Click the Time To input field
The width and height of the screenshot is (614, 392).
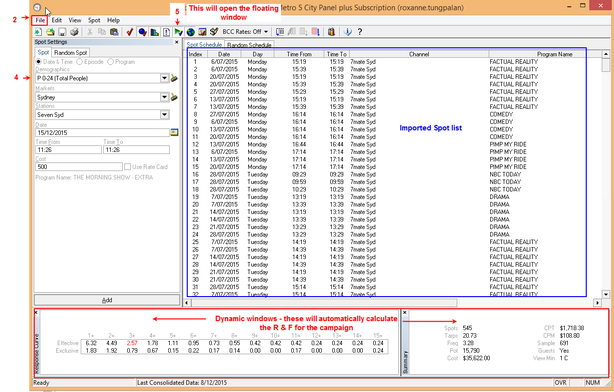click(x=136, y=150)
